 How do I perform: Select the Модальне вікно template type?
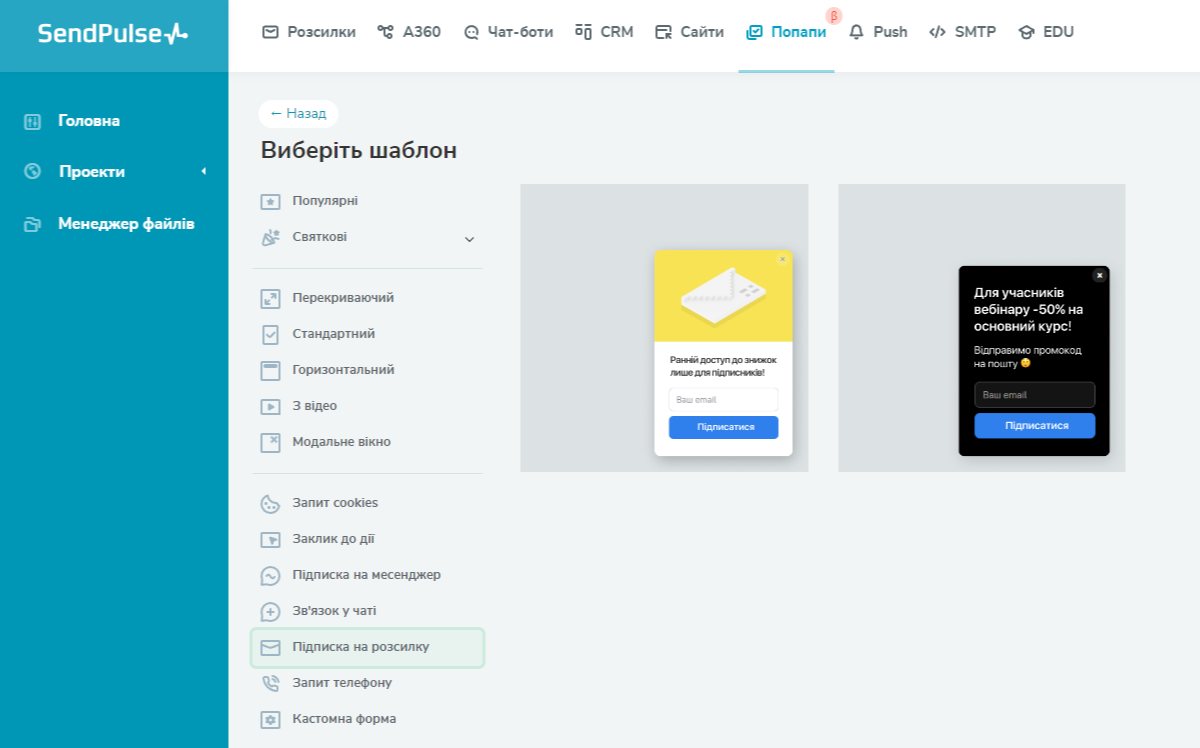[341, 442]
